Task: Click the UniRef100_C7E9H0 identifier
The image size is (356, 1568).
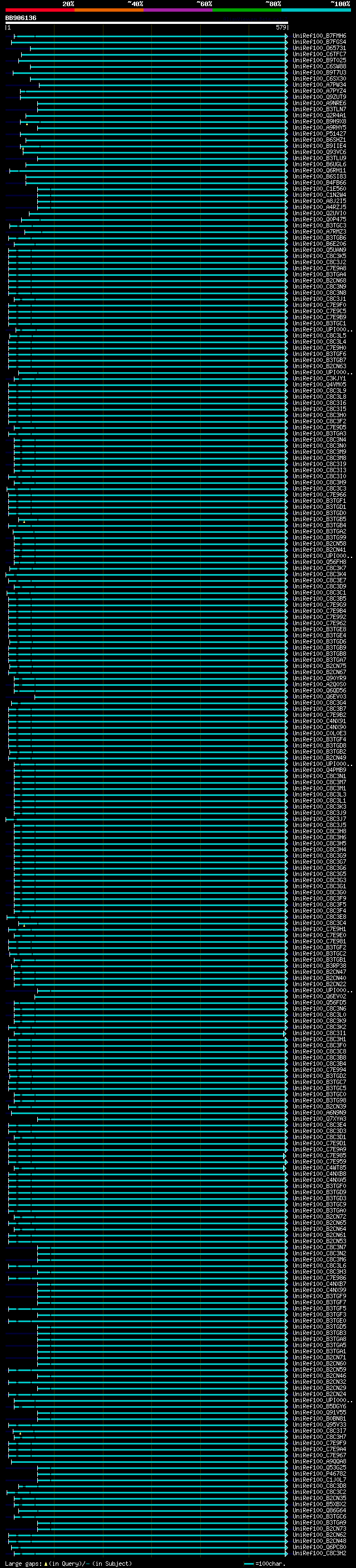Action: click(319, 348)
